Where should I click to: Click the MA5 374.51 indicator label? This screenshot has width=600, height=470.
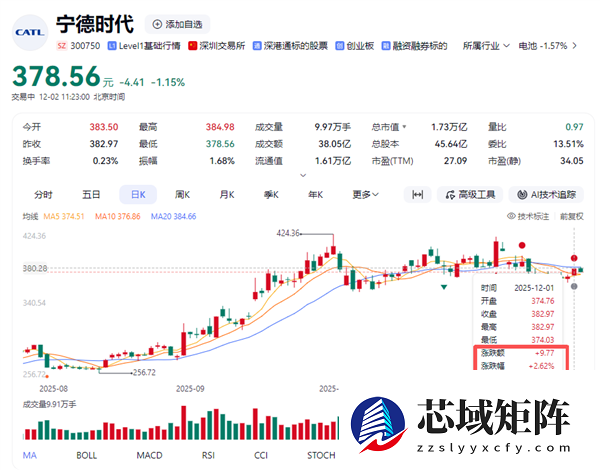click(x=64, y=217)
